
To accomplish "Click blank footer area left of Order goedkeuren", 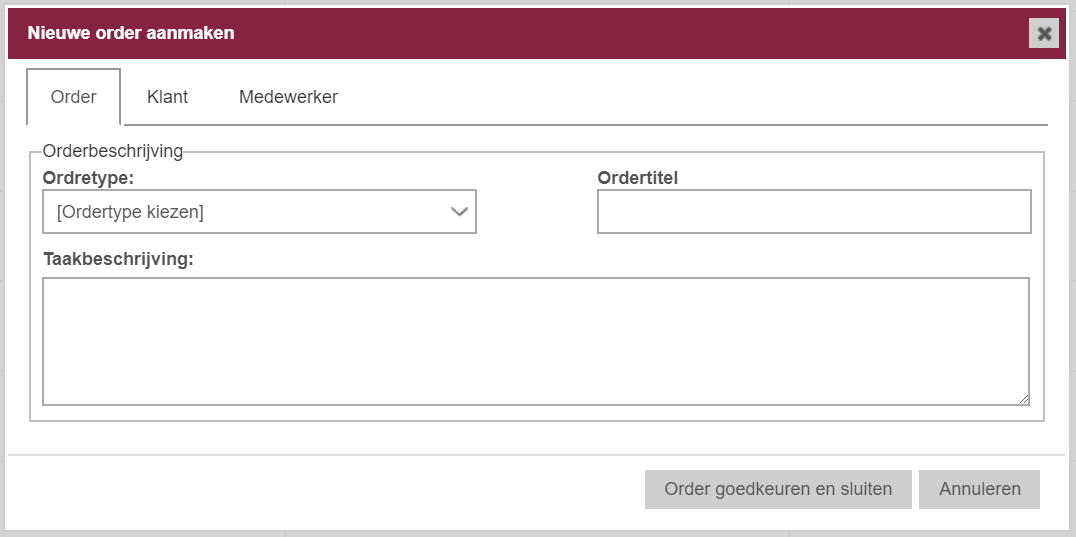I will pyautogui.click(x=323, y=489).
